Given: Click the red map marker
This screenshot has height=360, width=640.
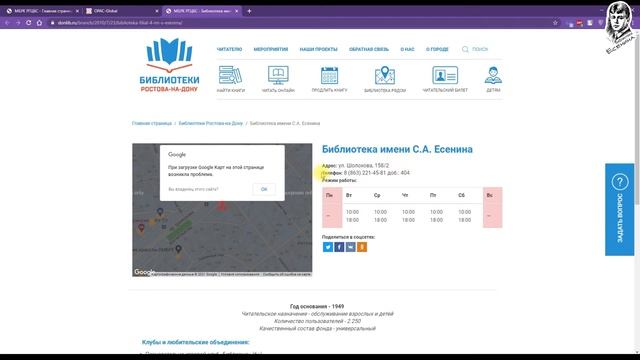Looking at the screenshot, I should 221,205.
